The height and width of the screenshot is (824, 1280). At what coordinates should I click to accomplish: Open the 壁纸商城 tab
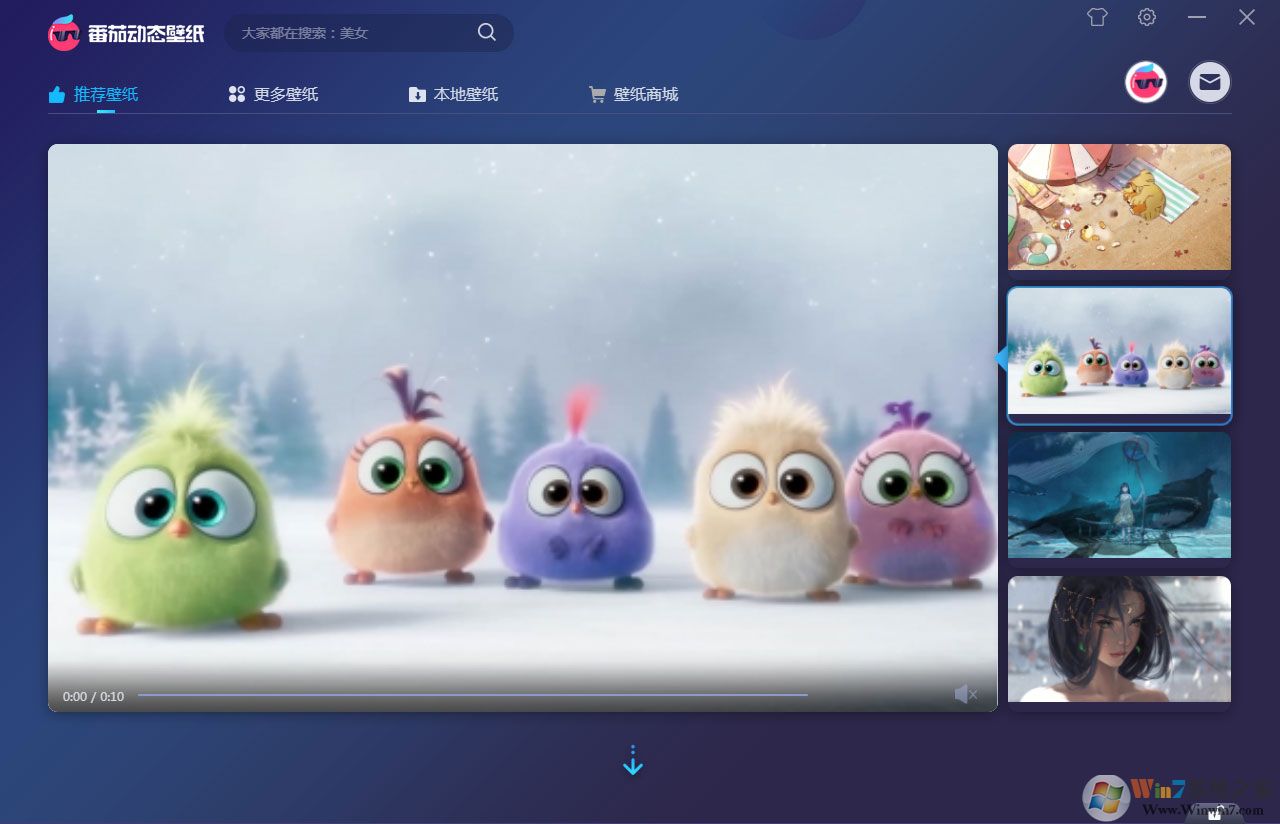click(x=650, y=93)
